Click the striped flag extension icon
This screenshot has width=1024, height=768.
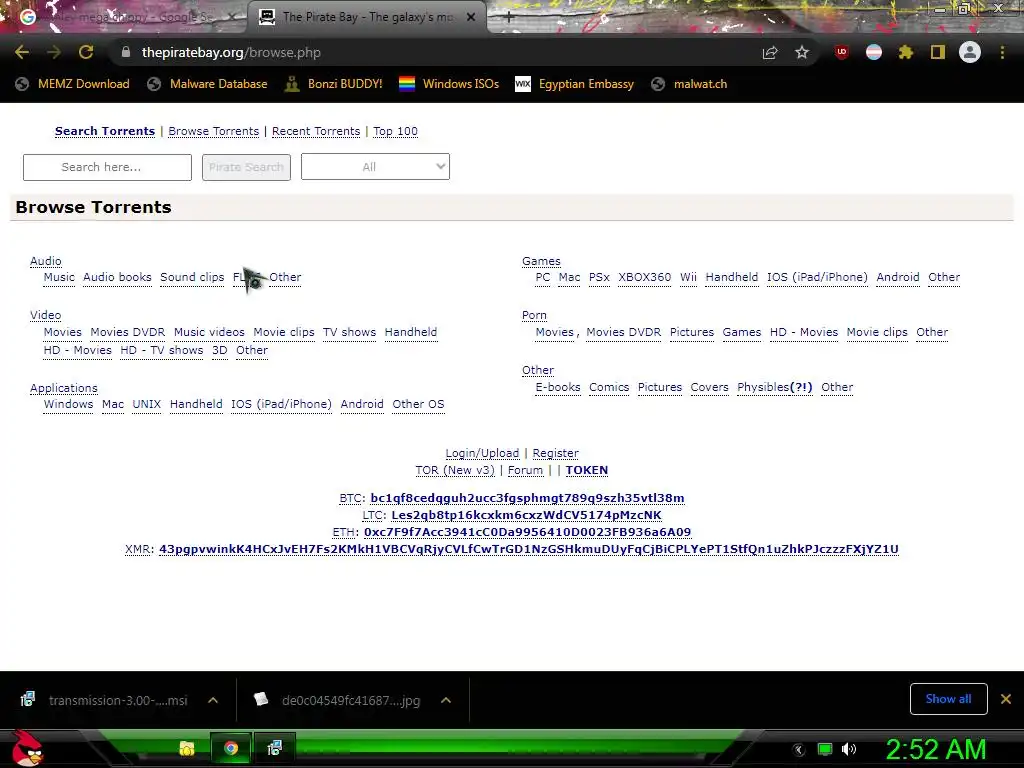click(x=874, y=52)
